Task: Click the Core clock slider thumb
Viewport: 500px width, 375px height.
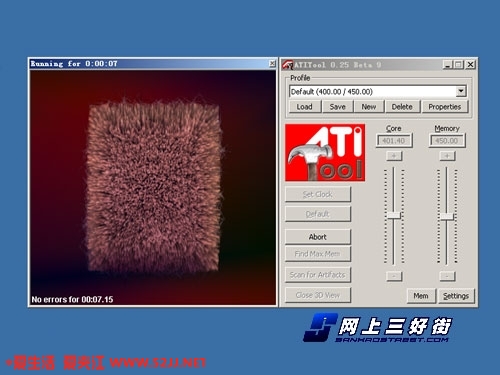Action: point(394,215)
